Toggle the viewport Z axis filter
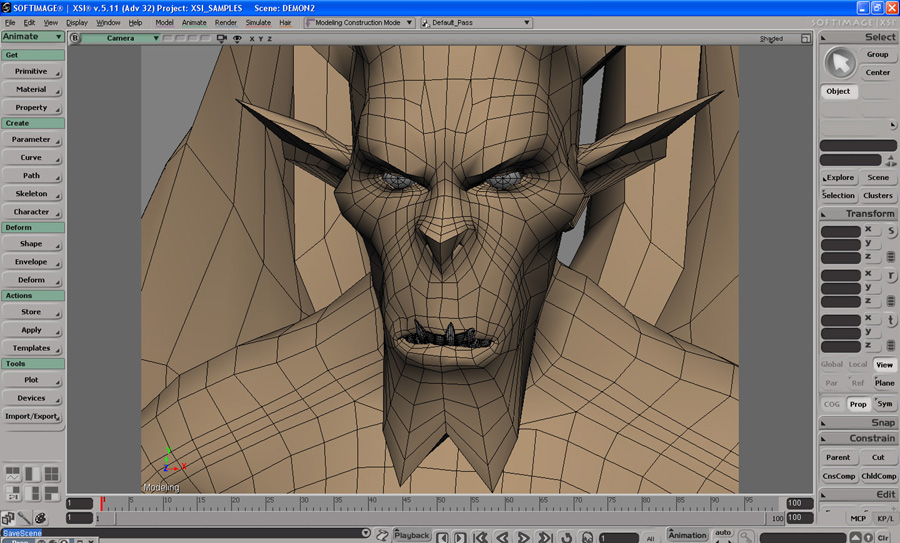 point(269,39)
